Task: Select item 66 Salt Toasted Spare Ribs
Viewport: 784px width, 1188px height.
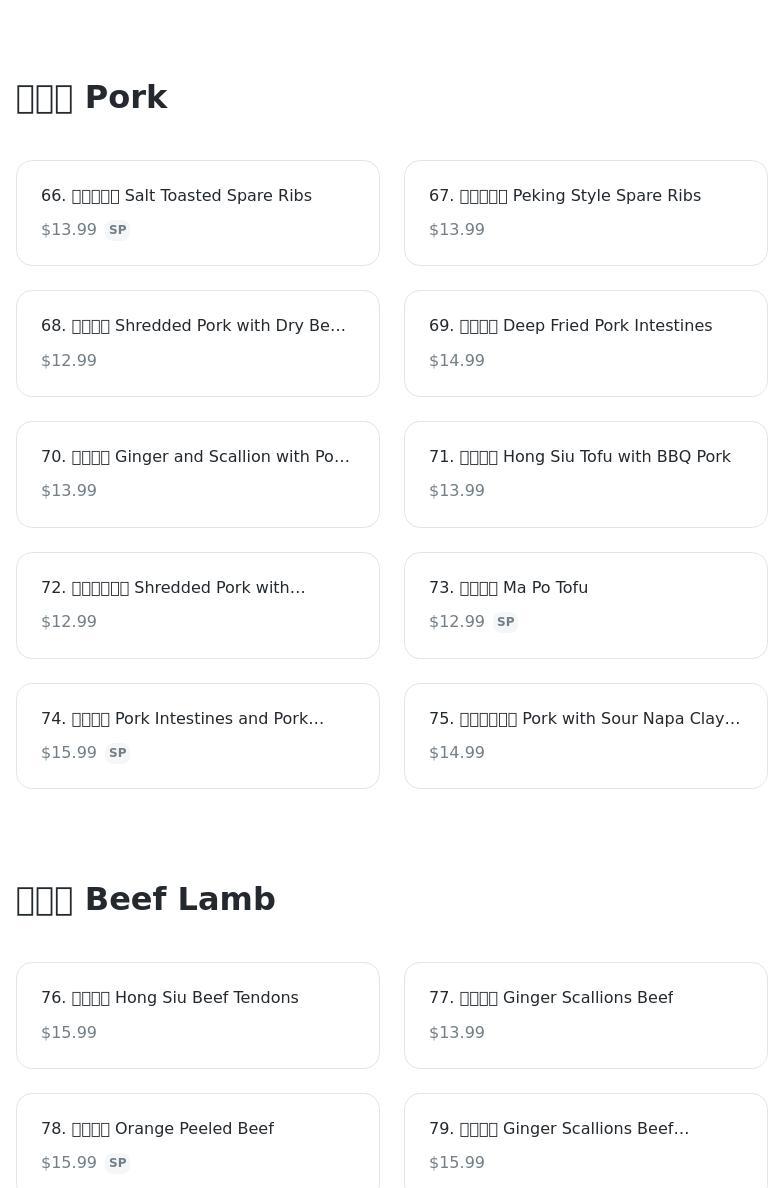Action: 198,213
